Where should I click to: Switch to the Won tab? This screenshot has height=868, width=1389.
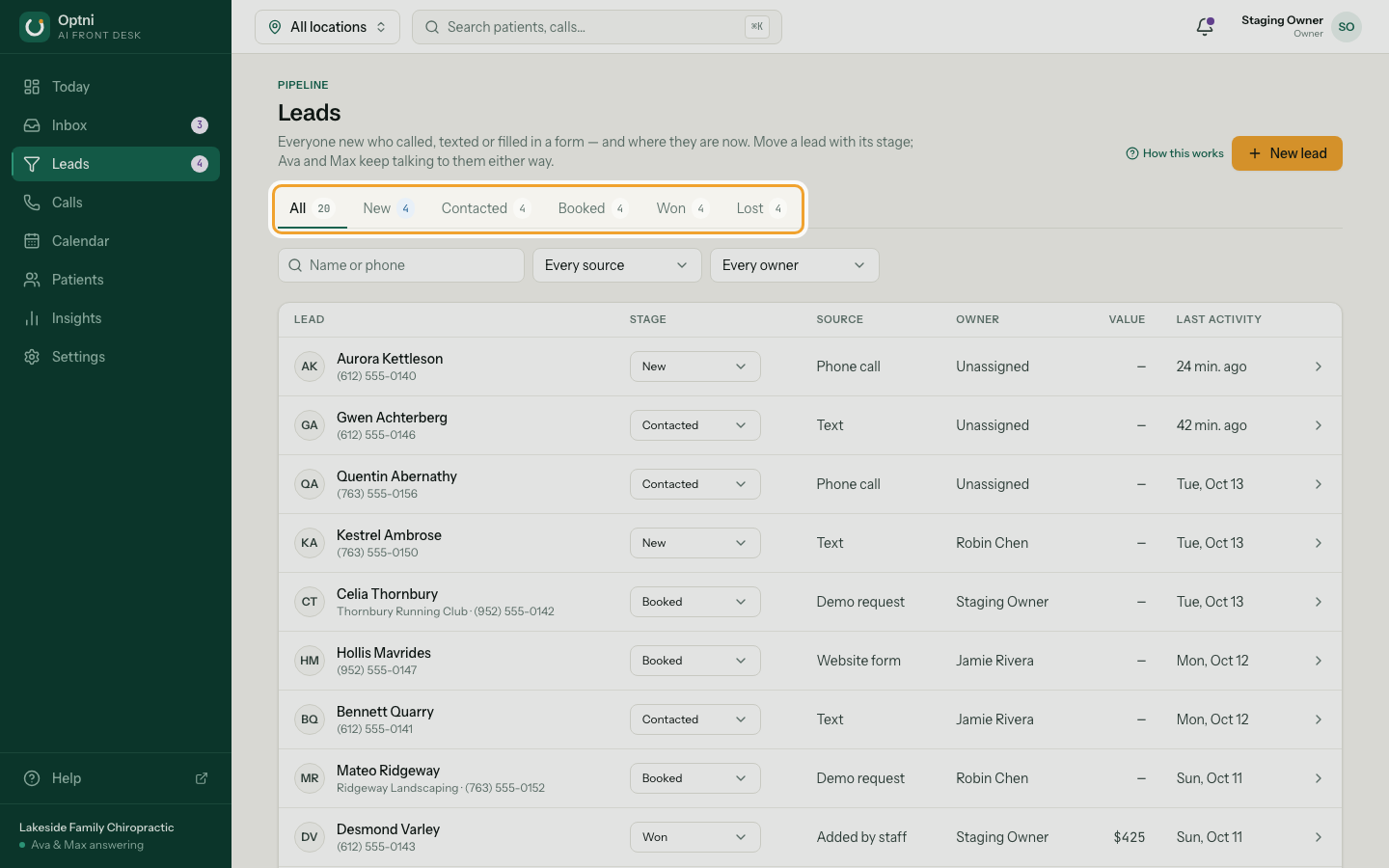pos(682,208)
